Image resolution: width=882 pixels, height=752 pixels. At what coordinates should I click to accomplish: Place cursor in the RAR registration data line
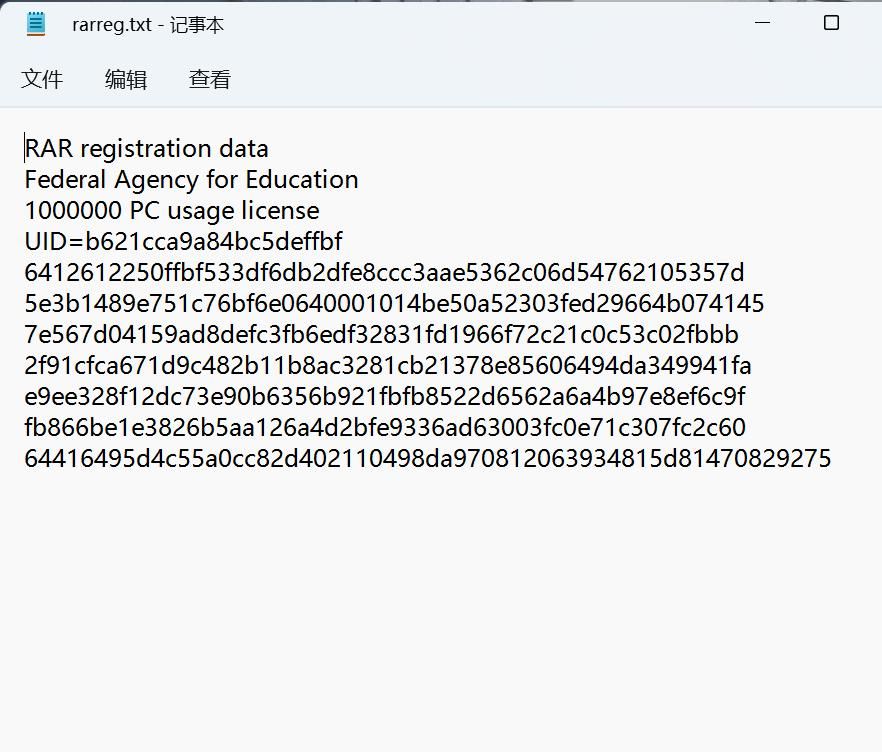[x=146, y=148]
